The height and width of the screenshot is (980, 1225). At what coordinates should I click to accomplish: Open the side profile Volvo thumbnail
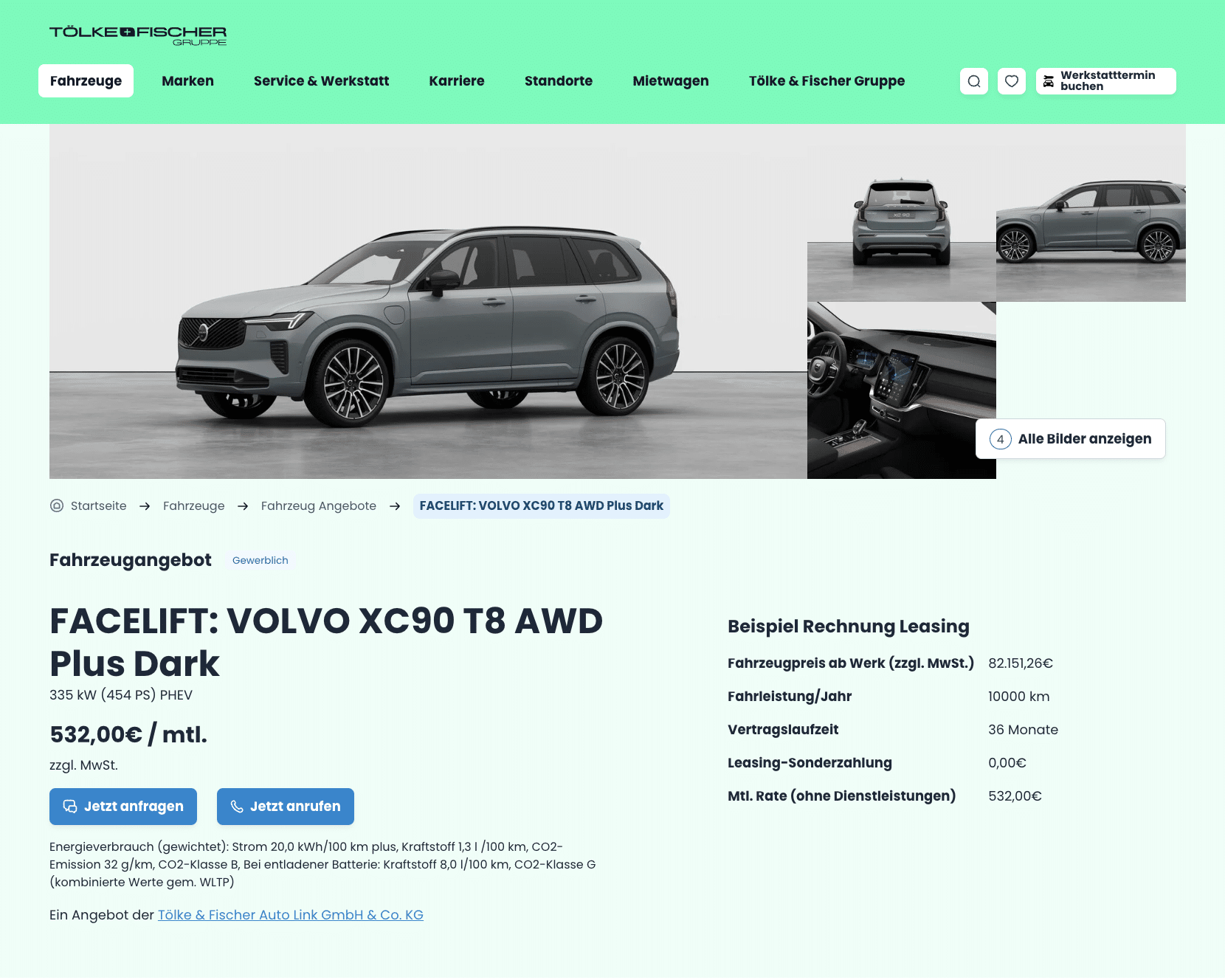1091,213
